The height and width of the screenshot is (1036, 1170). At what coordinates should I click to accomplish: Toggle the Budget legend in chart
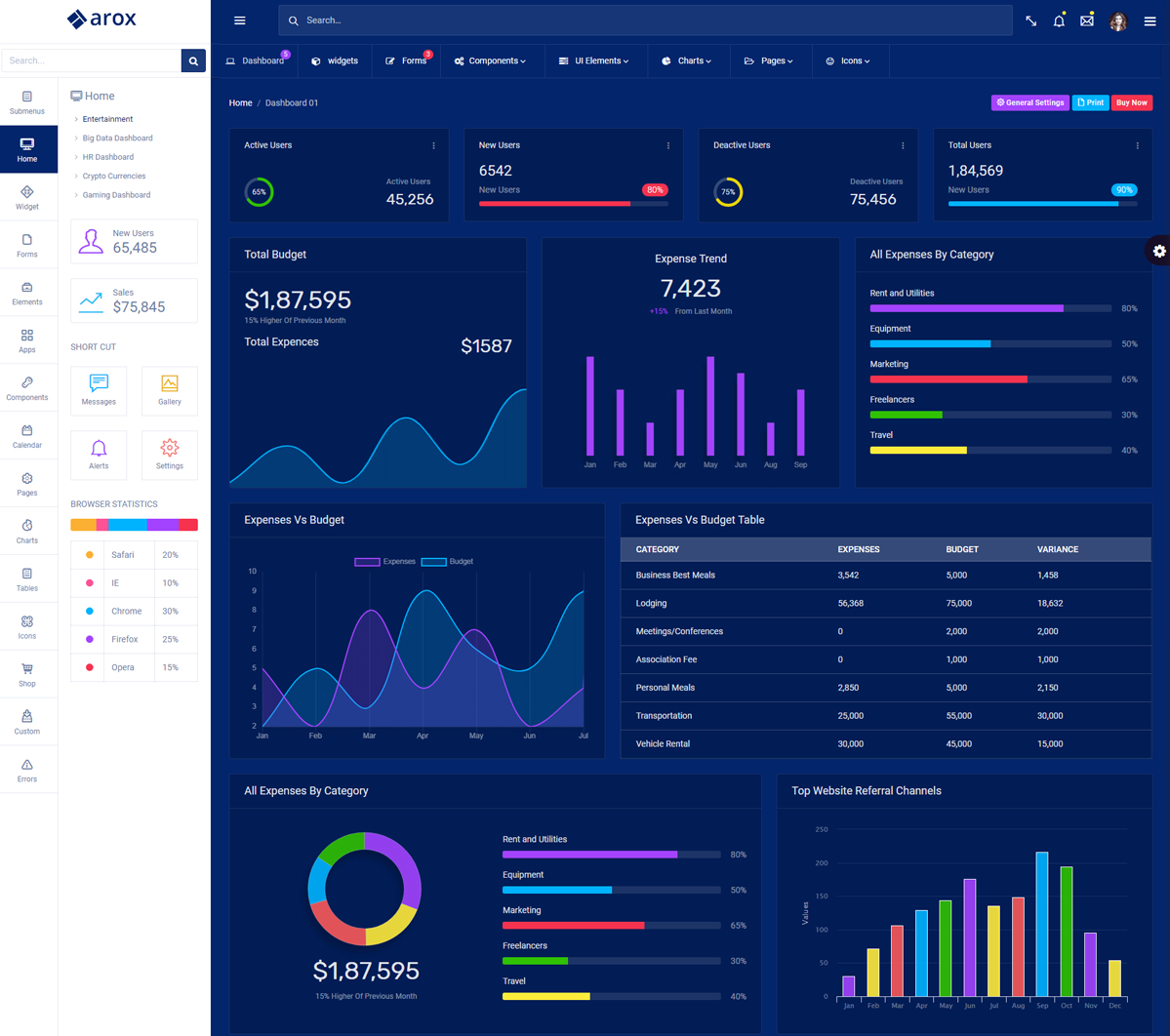[448, 562]
